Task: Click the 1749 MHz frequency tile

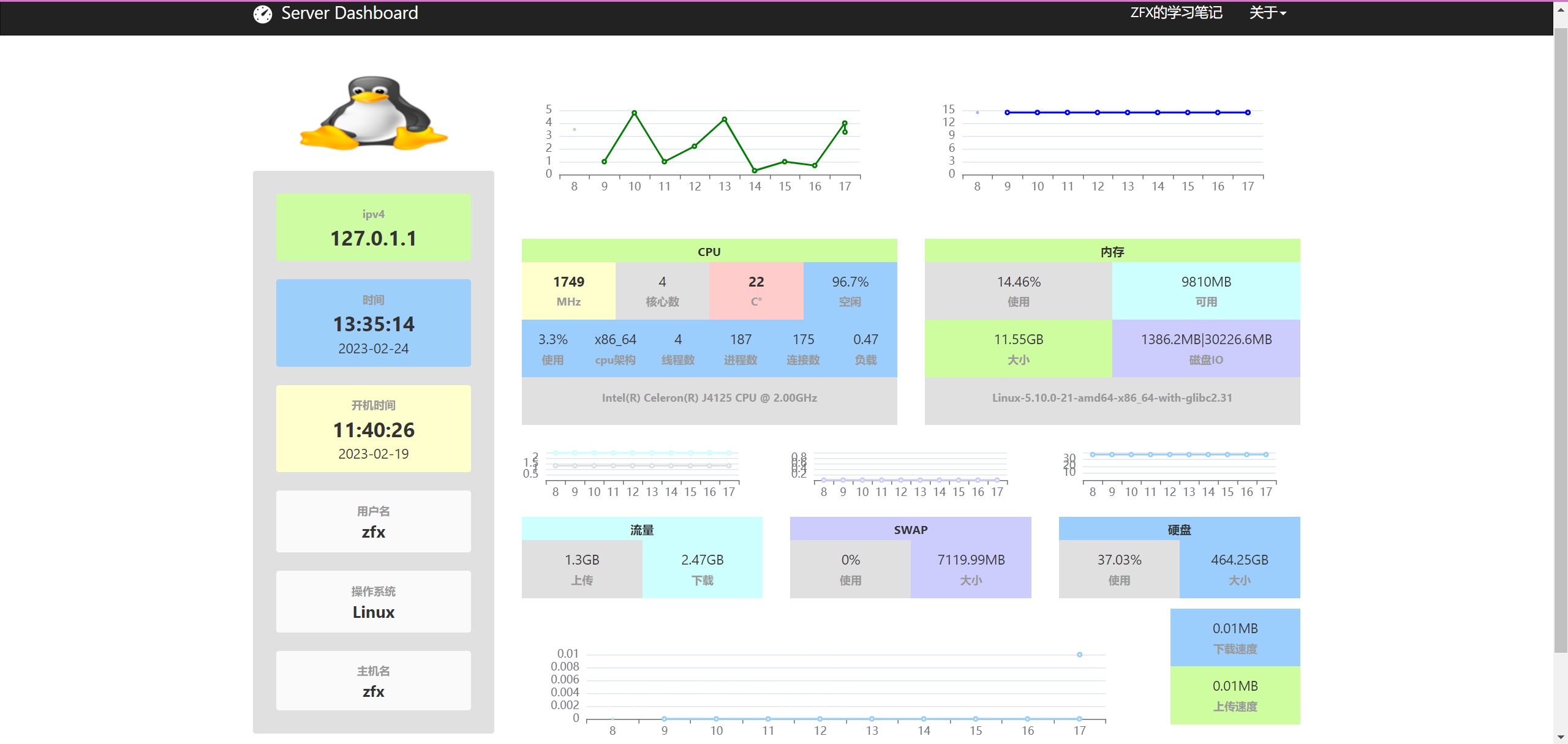Action: 568,291
